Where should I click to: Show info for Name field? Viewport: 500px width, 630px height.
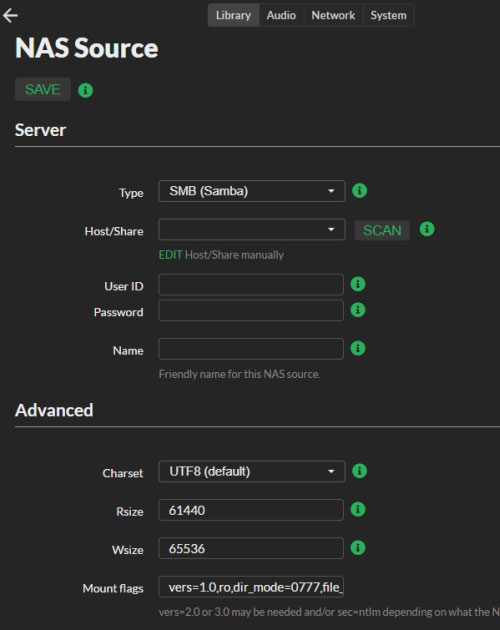pyautogui.click(x=358, y=348)
